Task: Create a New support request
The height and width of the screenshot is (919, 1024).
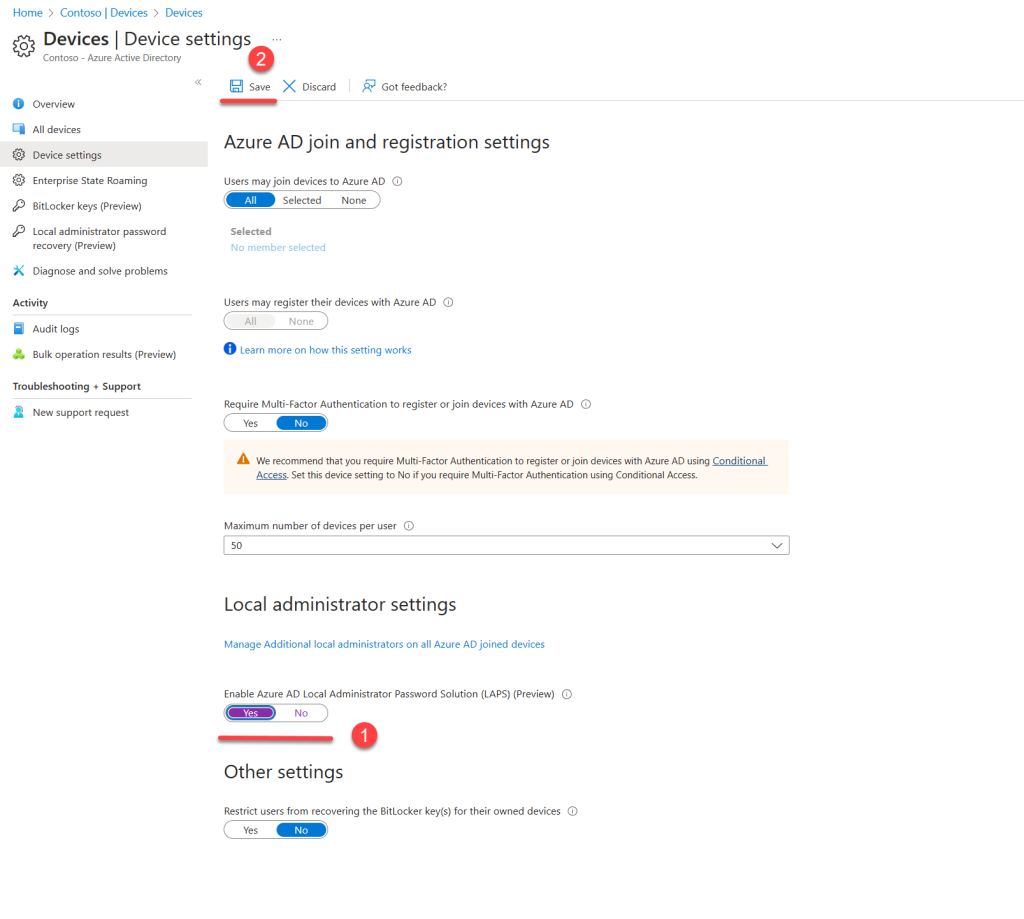Action: coord(78,412)
